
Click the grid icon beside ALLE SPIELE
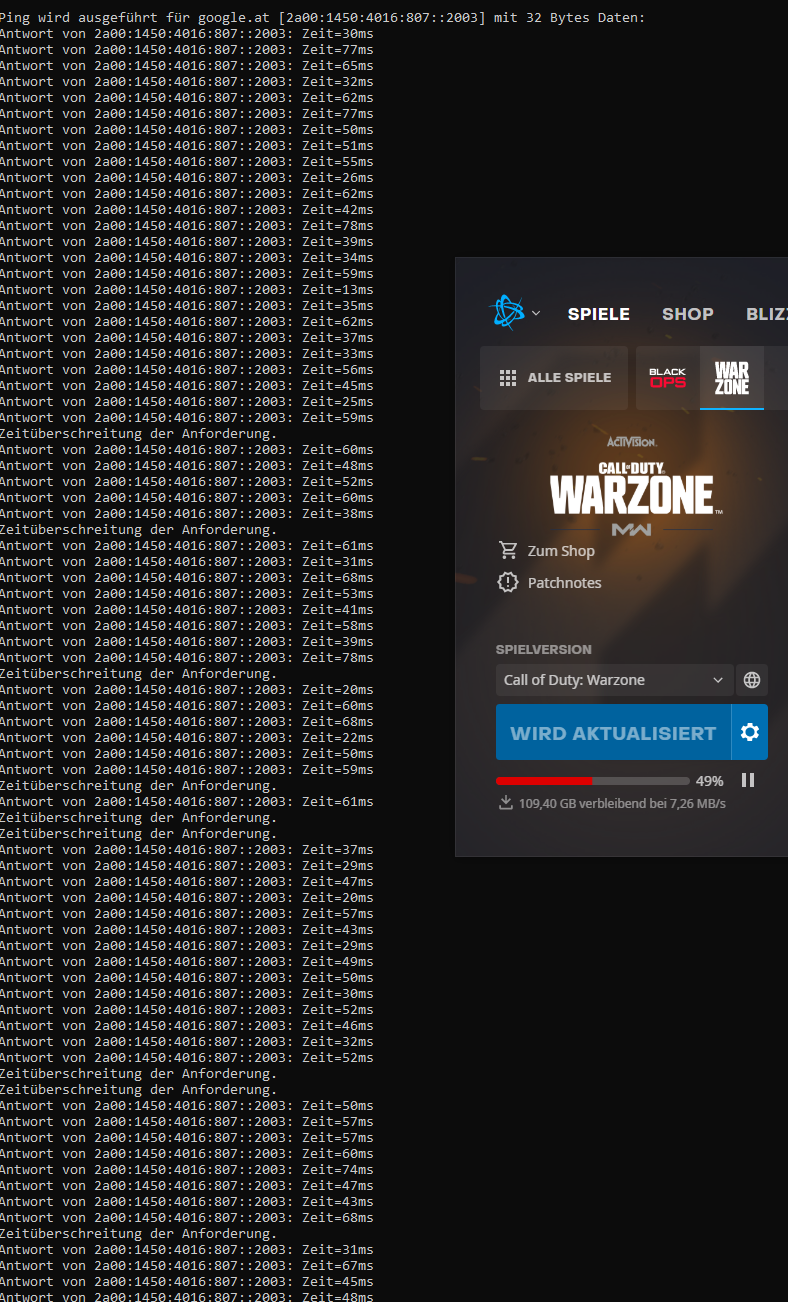click(508, 378)
